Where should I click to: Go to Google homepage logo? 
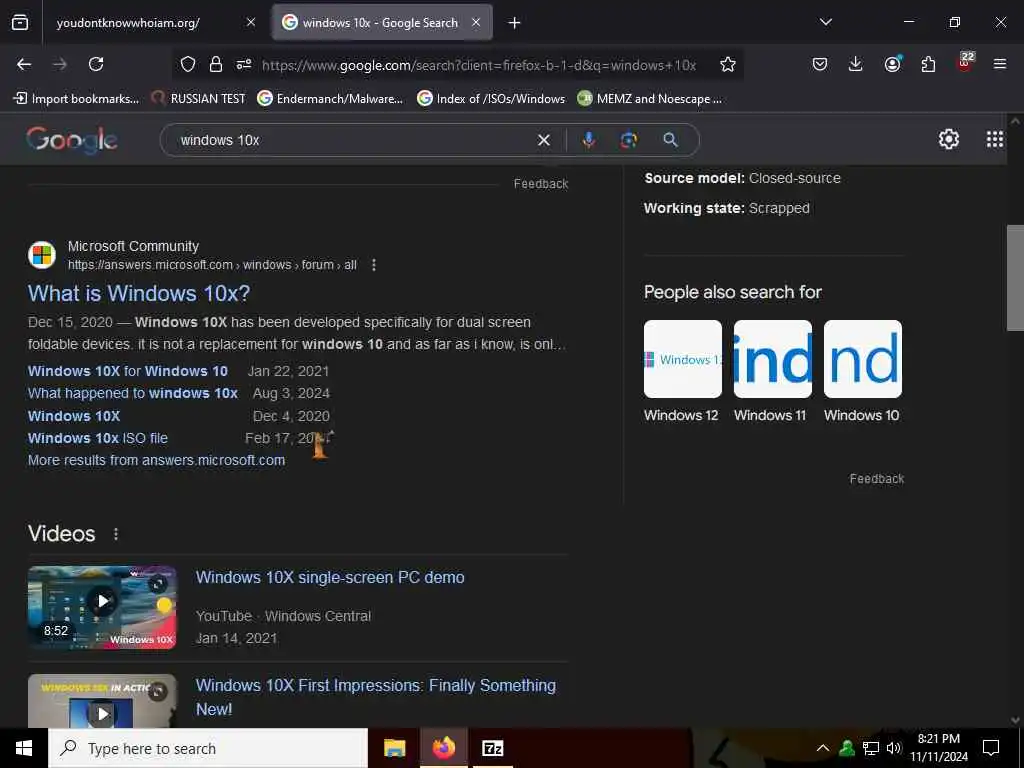point(72,140)
